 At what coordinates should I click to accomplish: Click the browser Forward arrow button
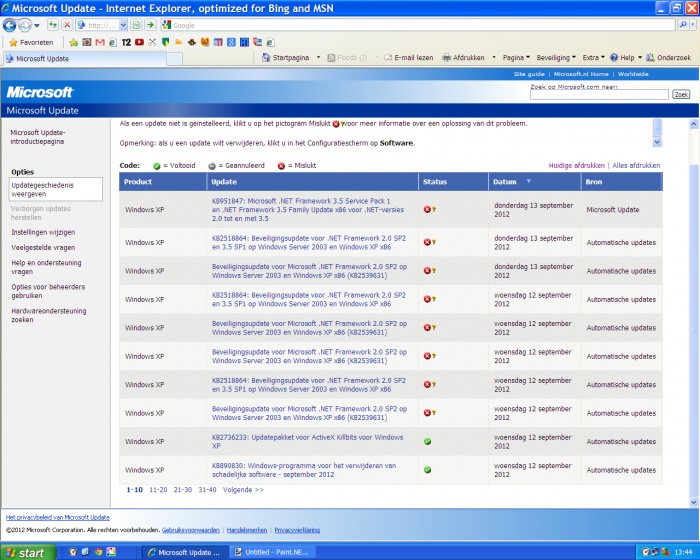[x=25, y=25]
